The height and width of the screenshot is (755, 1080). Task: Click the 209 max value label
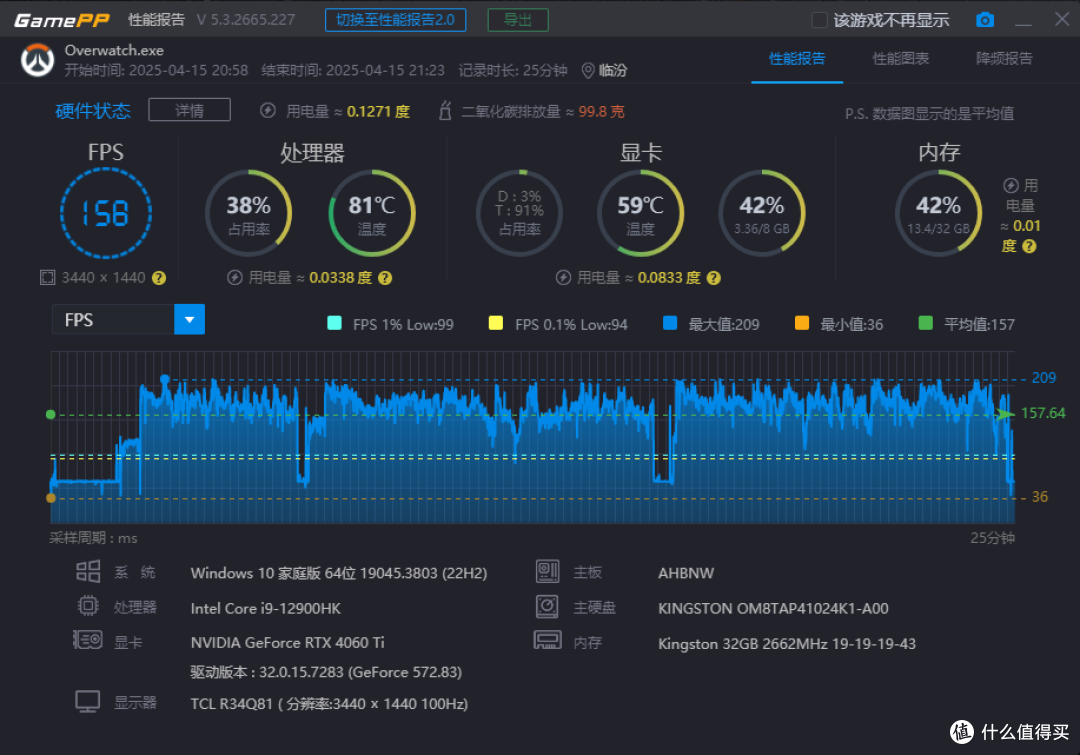(1043, 378)
